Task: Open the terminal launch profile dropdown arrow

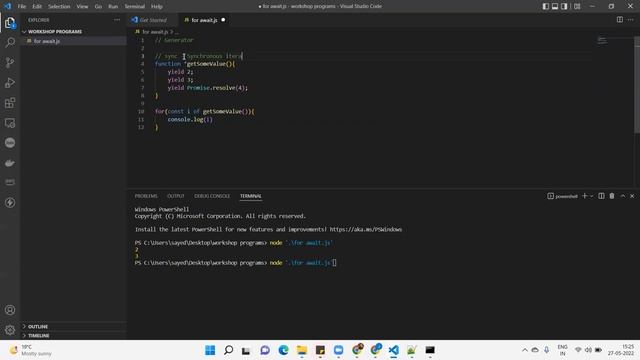Action: tap(591, 196)
